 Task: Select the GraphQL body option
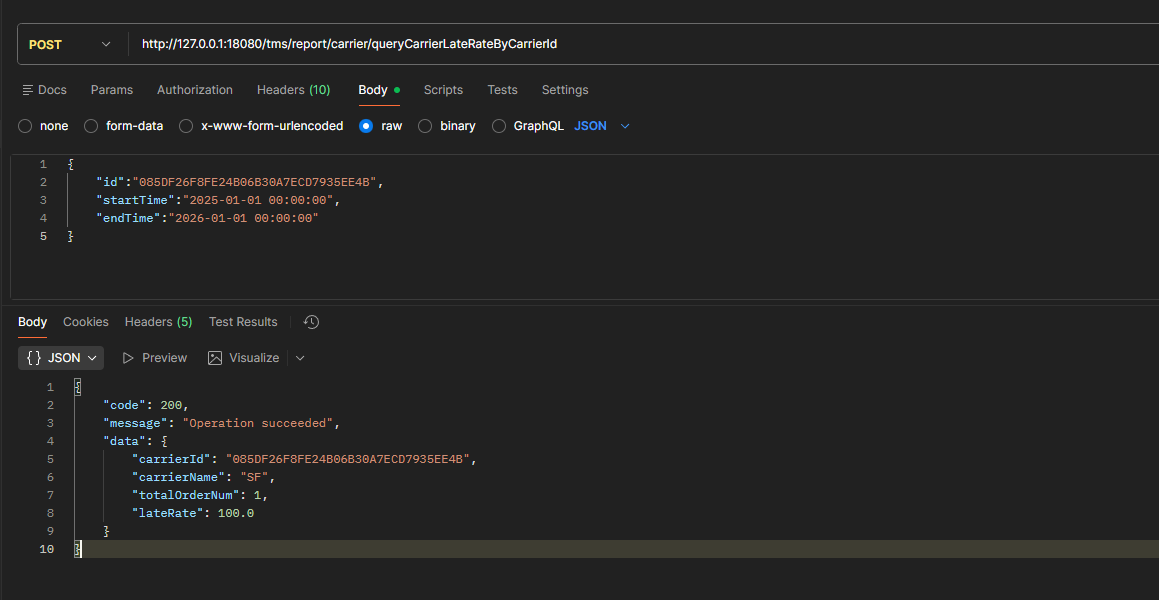(x=499, y=126)
